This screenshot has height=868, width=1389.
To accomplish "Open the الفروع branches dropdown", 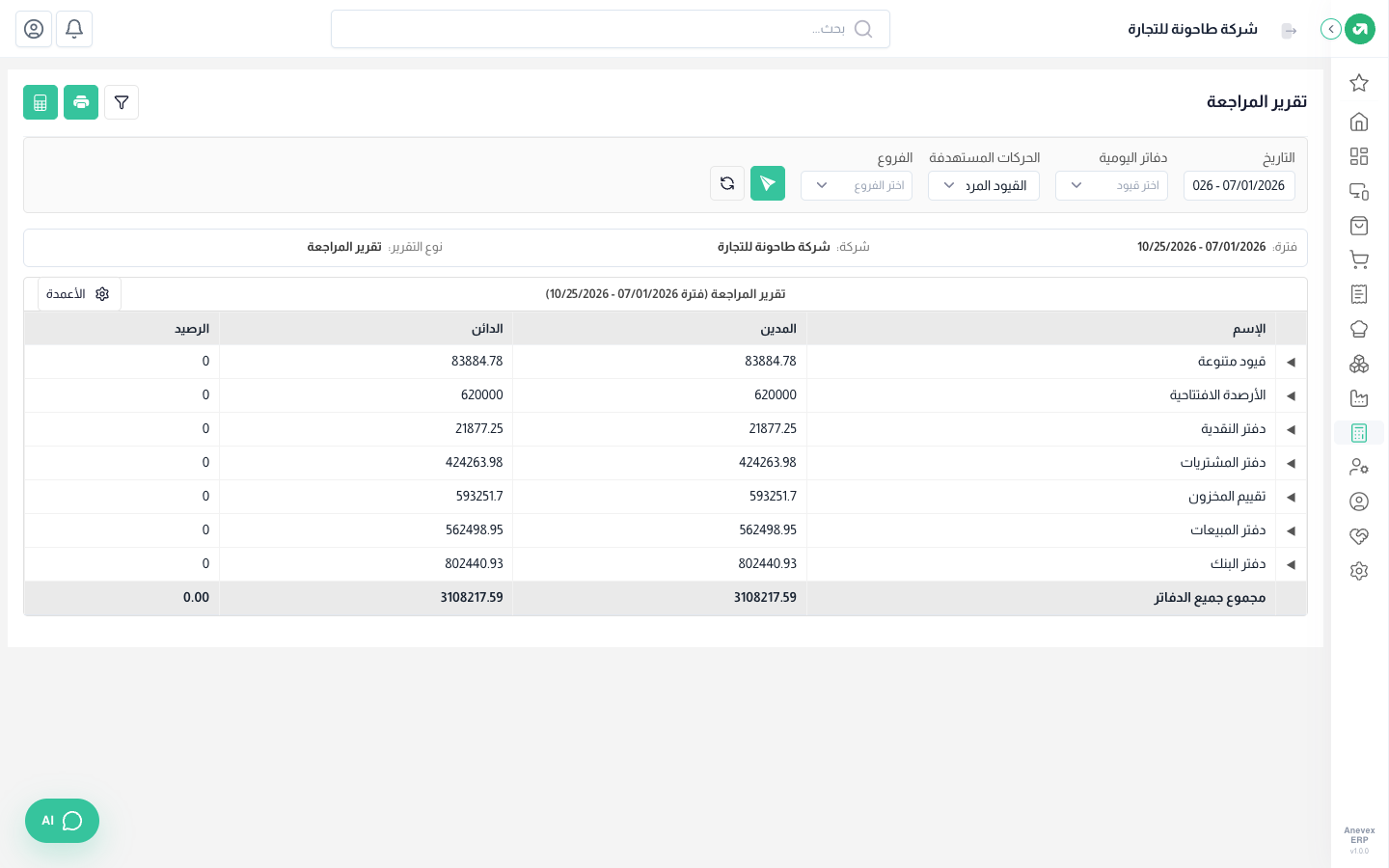I will pos(857,185).
